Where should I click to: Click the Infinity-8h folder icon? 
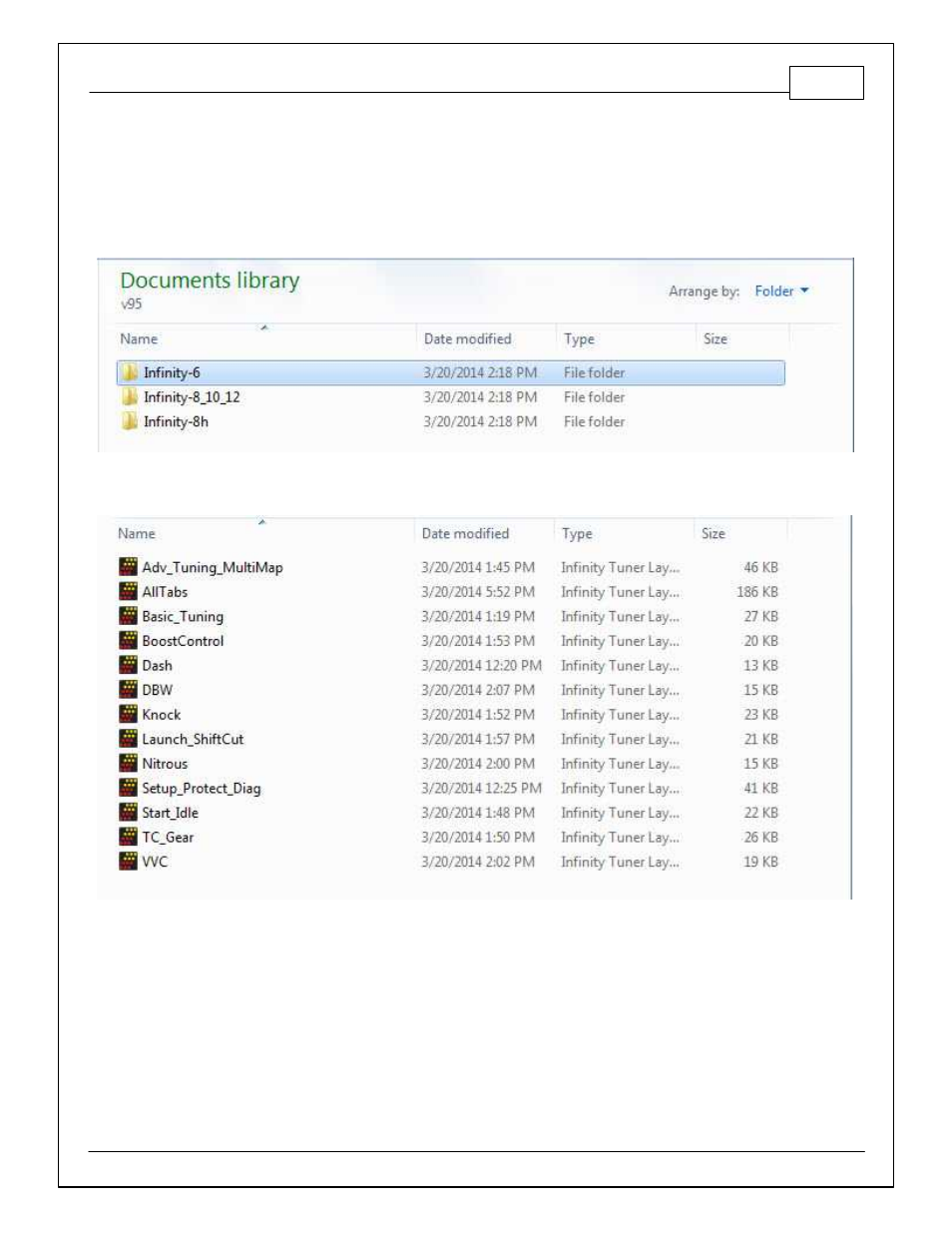pyautogui.click(x=130, y=421)
